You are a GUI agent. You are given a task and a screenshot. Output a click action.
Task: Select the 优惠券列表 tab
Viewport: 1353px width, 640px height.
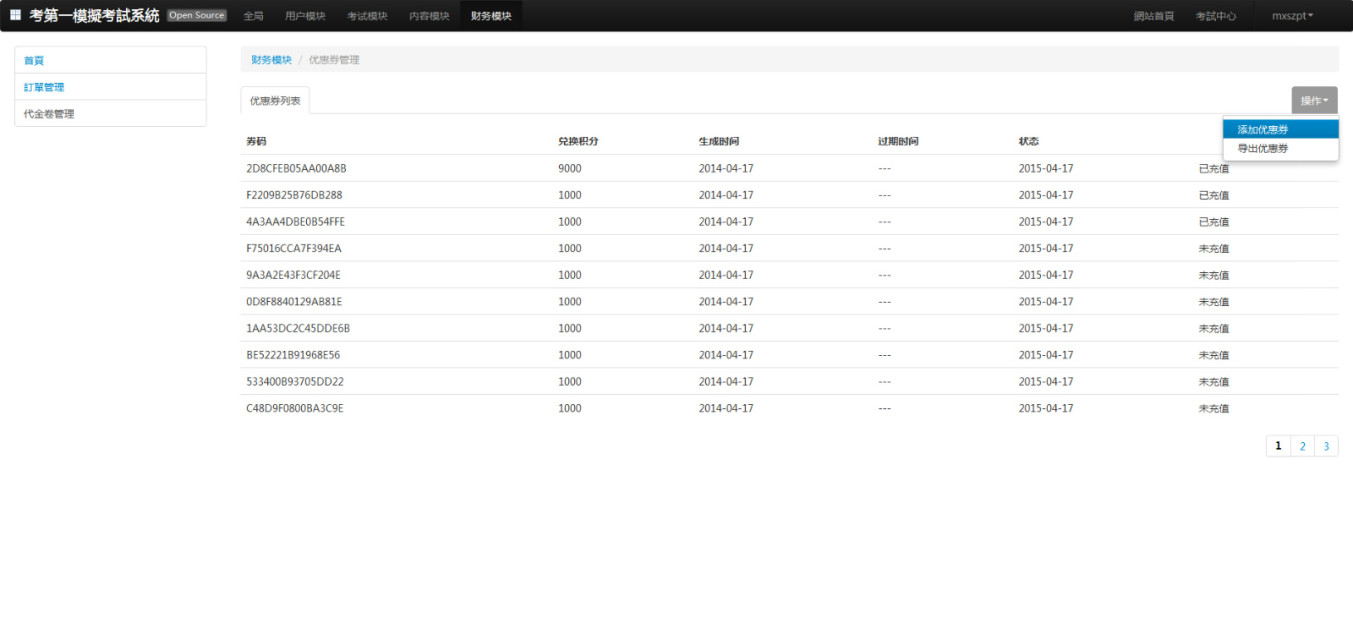(x=276, y=100)
